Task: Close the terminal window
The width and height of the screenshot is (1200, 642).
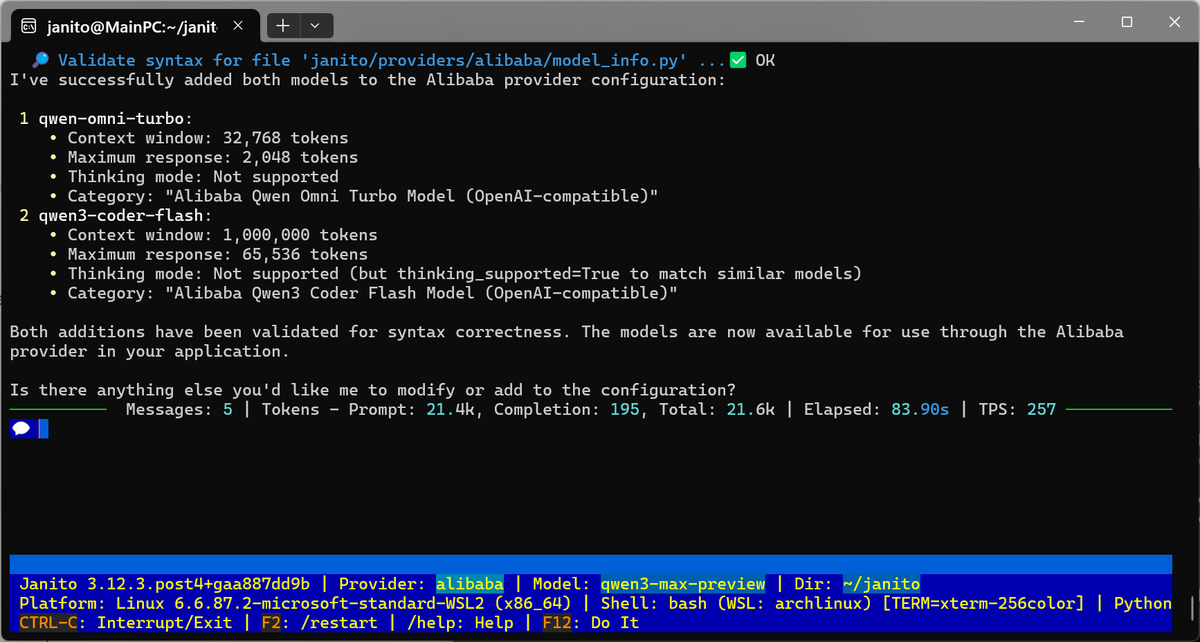Action: (1176, 21)
